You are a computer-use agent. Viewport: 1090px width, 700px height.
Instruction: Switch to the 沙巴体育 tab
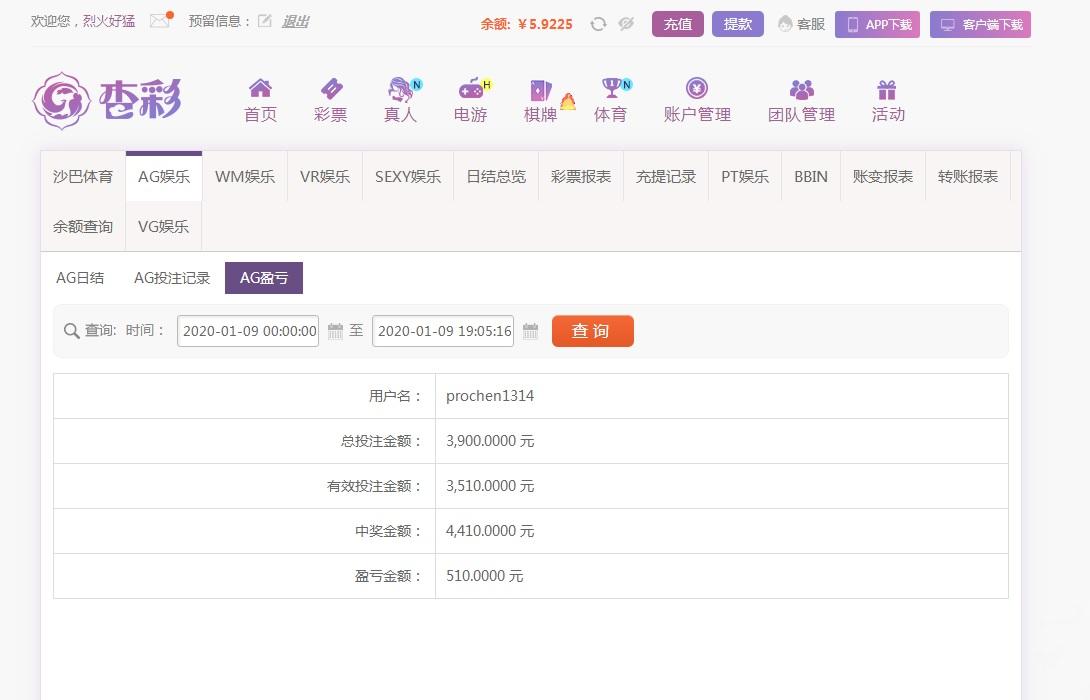click(83, 176)
